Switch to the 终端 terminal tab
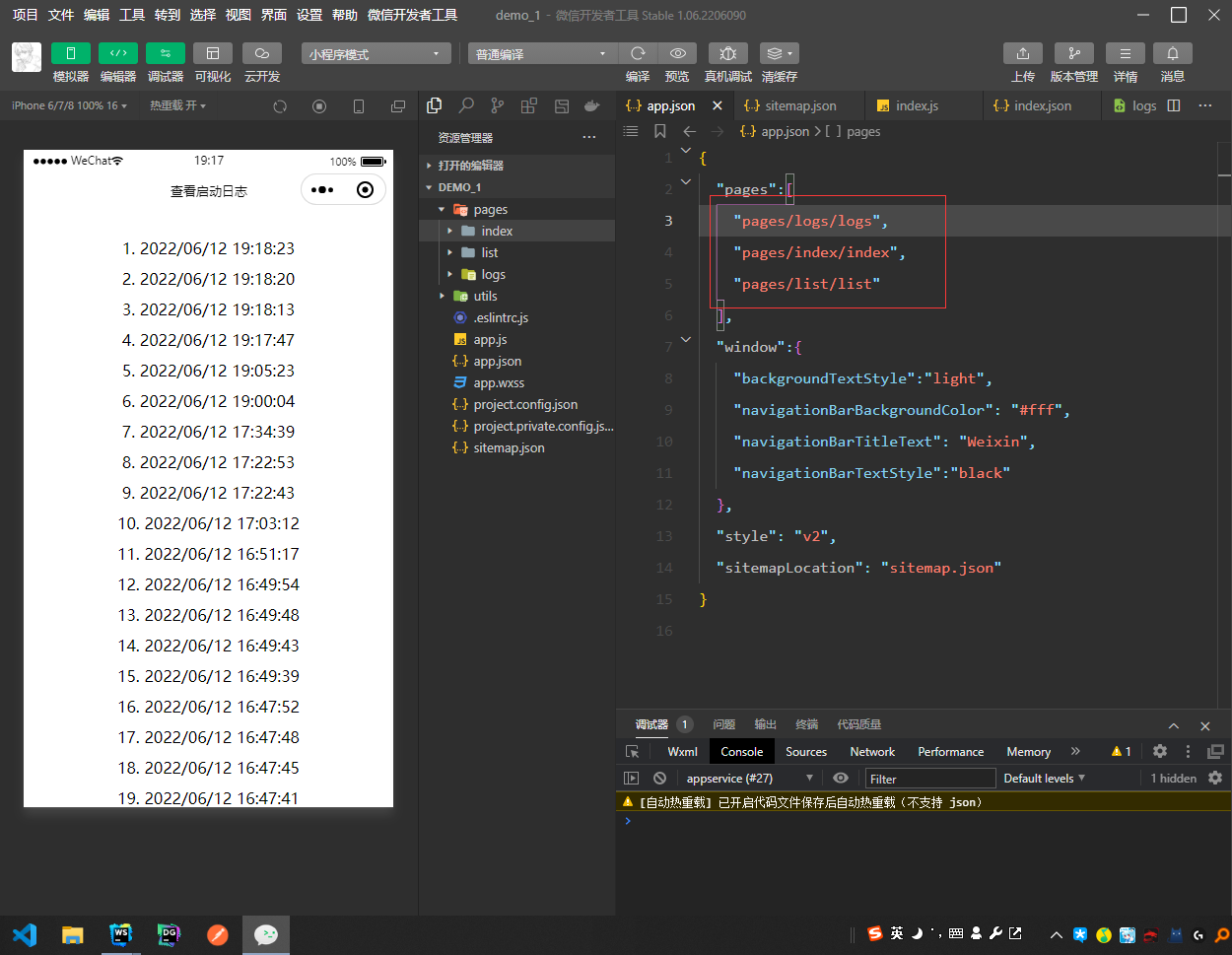This screenshot has height=955, width=1232. click(x=807, y=724)
